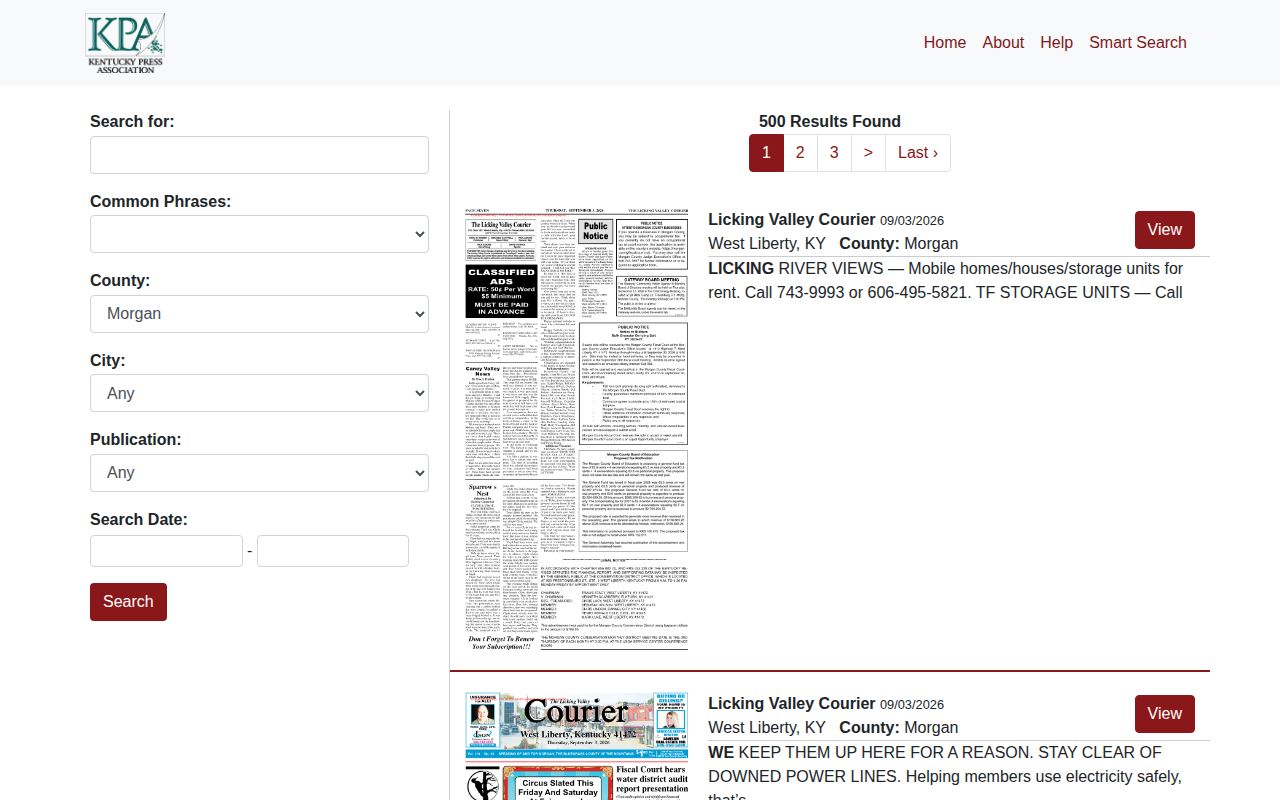Viewport: 1280px width, 800px height.
Task: Open the Home navigation link
Action: coord(945,42)
